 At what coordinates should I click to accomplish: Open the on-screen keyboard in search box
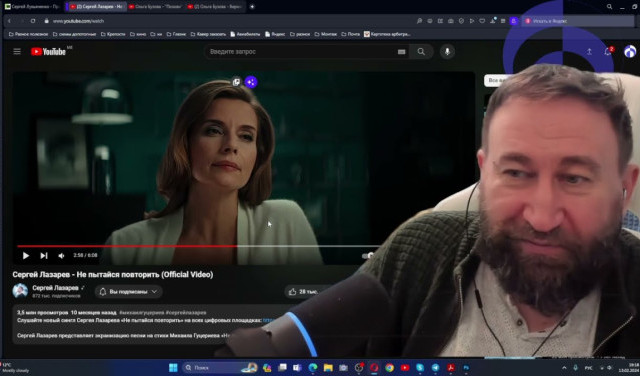pos(402,52)
